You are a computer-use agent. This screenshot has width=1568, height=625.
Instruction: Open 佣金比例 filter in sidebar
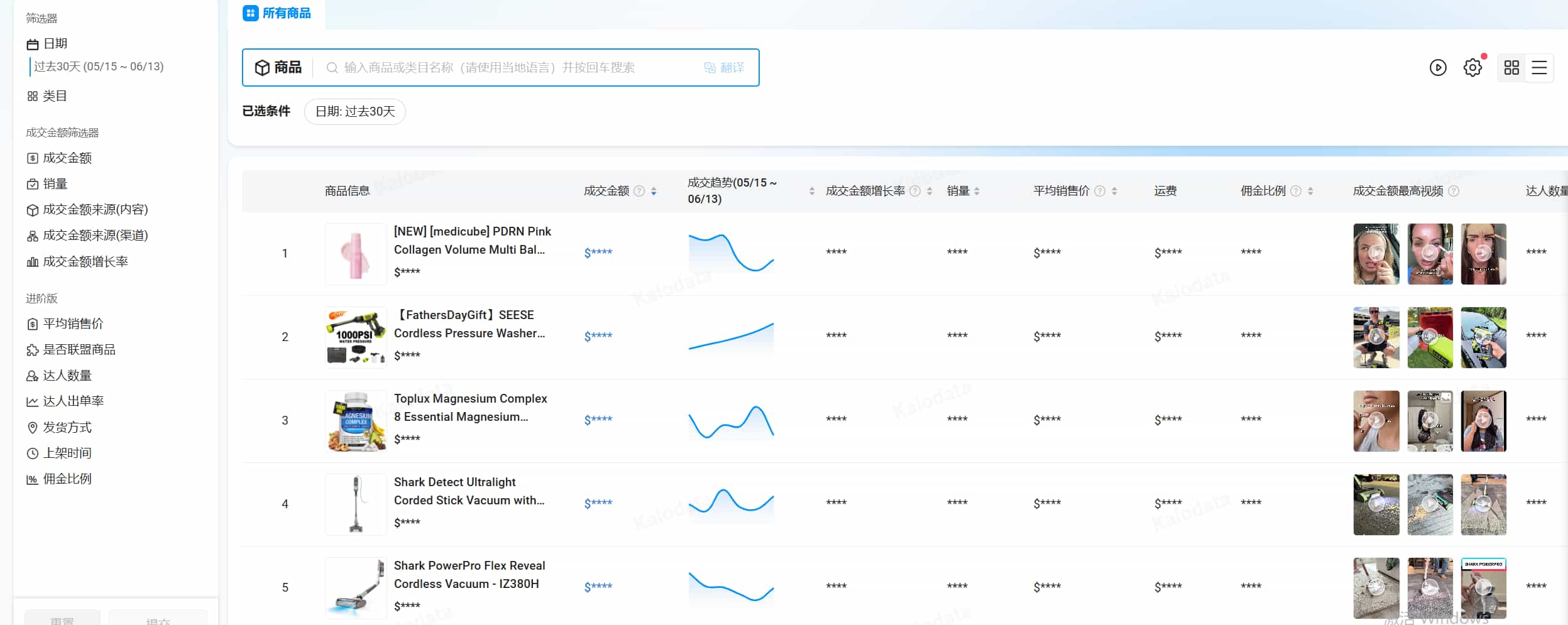click(59, 479)
